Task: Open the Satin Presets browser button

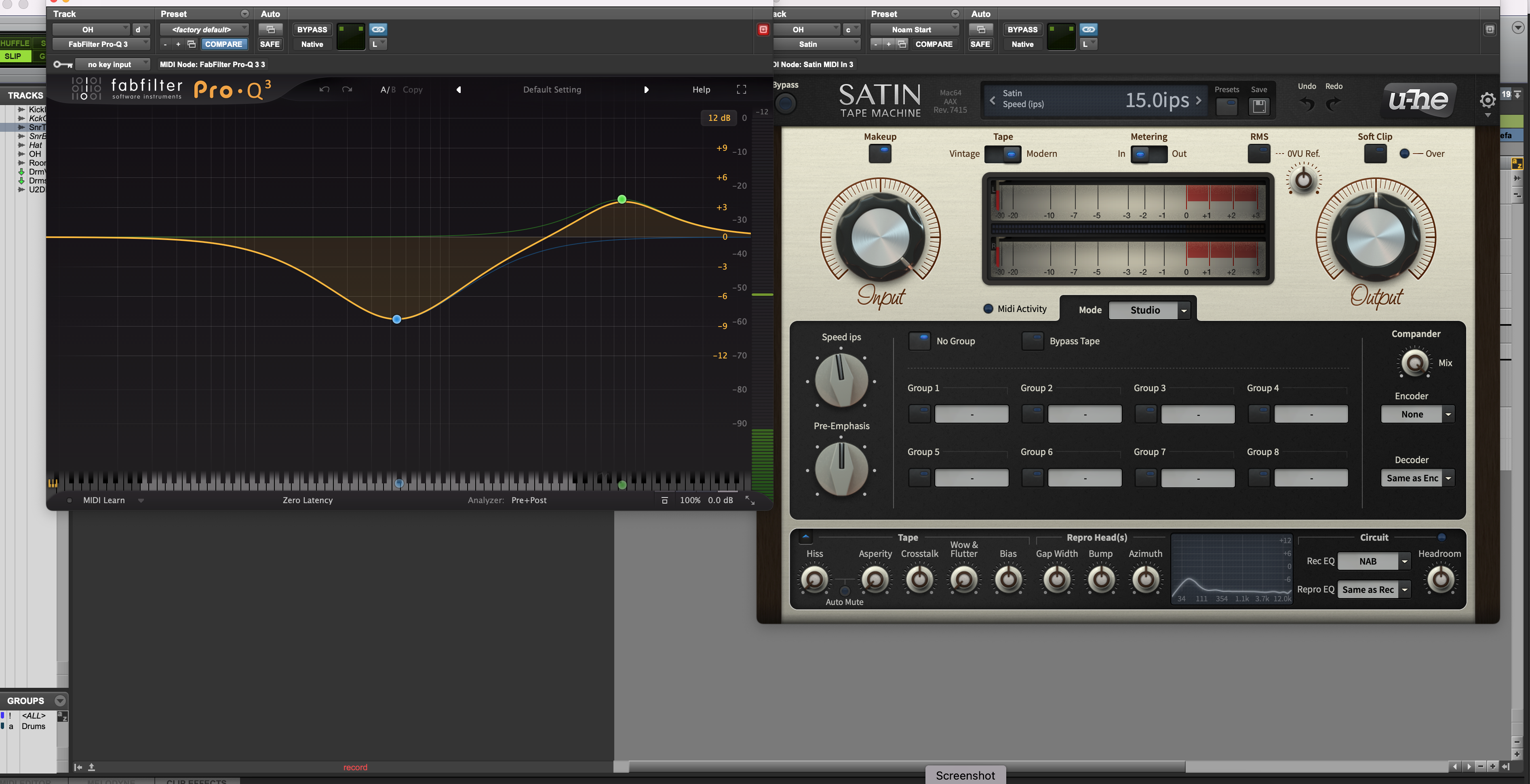Action: click(x=1227, y=106)
